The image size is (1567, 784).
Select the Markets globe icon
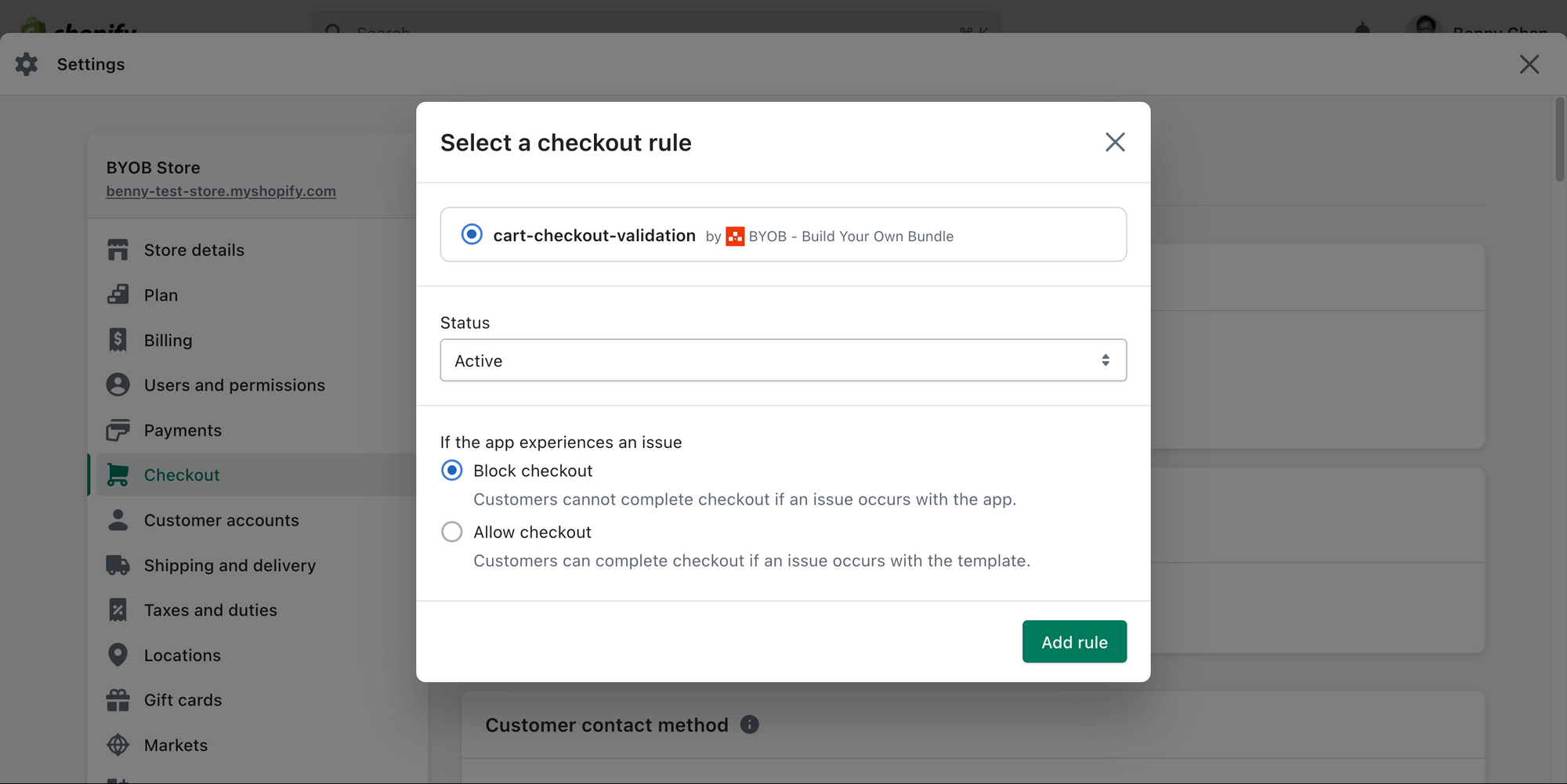(x=118, y=744)
